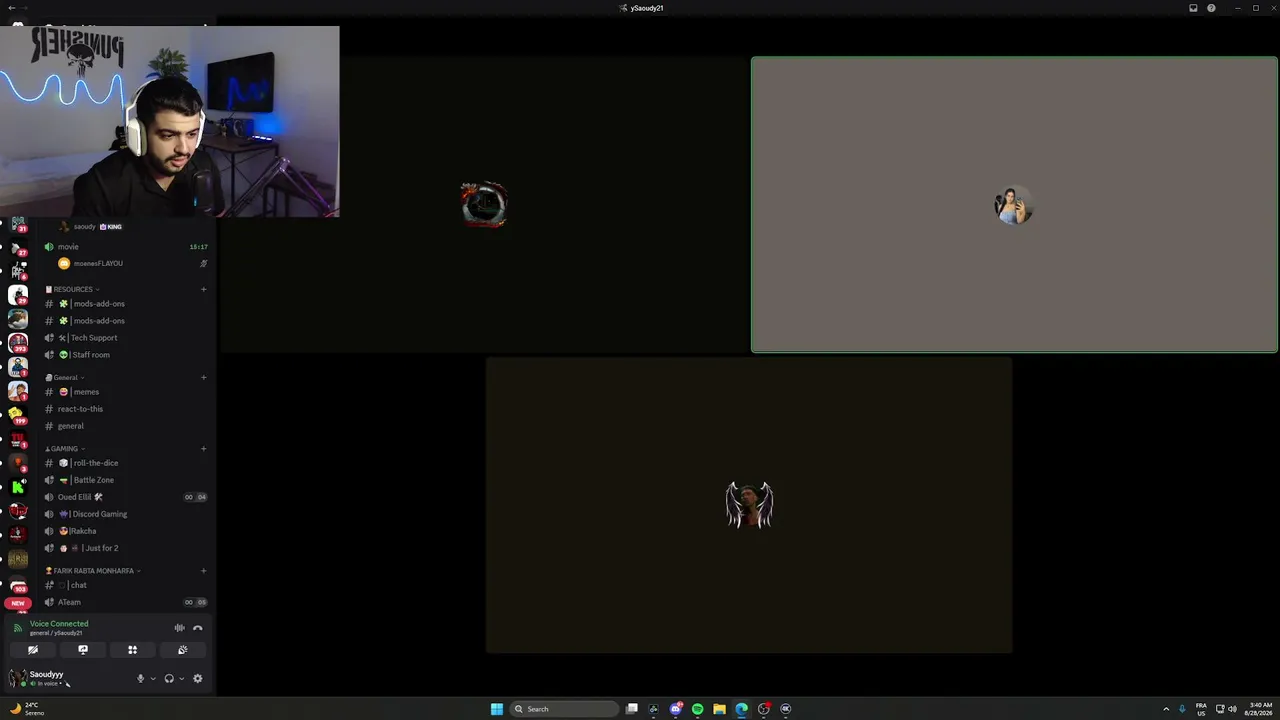1280x720 pixels.
Task: Open File Explorer from the taskbar
Action: coord(719,709)
